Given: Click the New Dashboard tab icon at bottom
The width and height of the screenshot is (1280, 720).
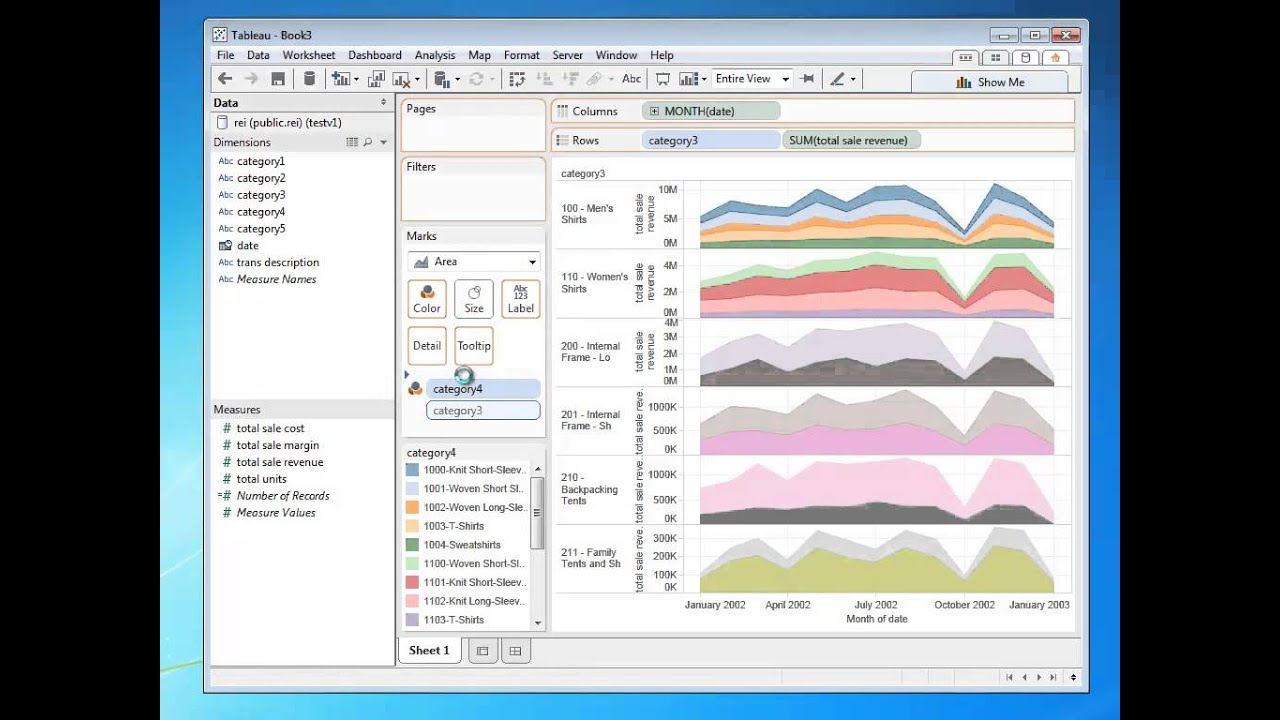Looking at the screenshot, I should (515, 651).
